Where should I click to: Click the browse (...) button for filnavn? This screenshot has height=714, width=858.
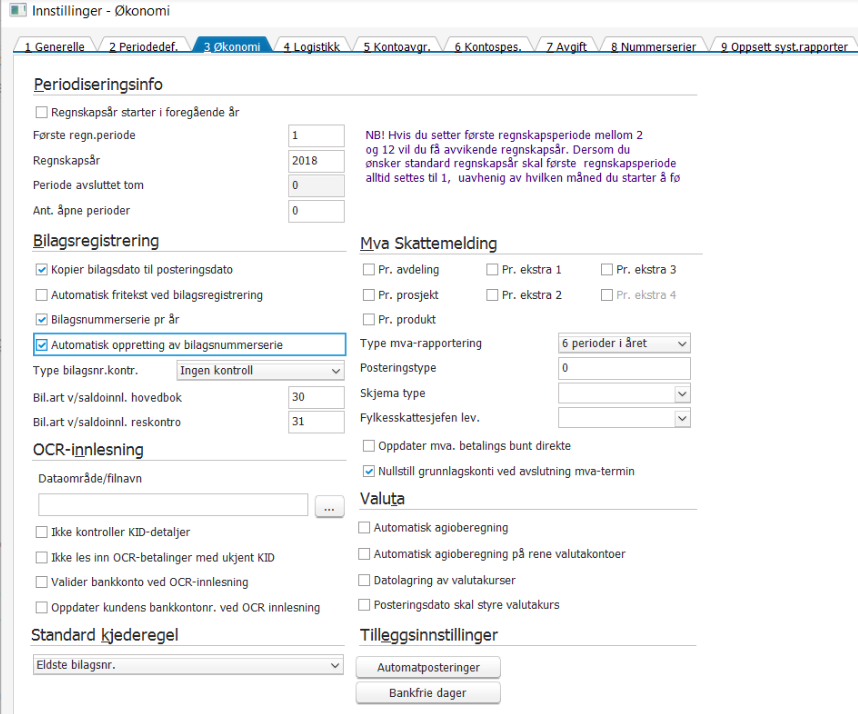click(329, 506)
